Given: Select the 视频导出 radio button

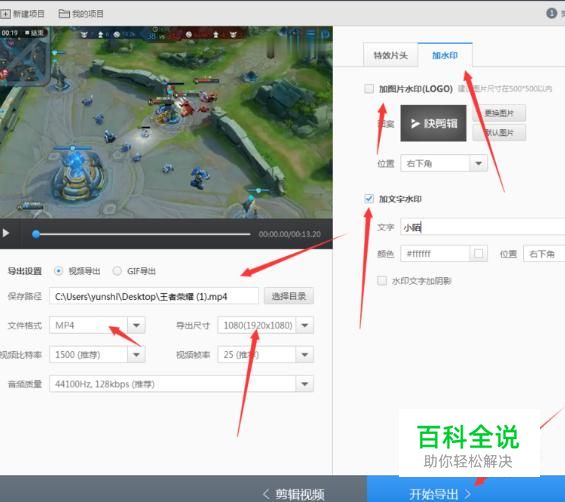Looking at the screenshot, I should coord(58,271).
